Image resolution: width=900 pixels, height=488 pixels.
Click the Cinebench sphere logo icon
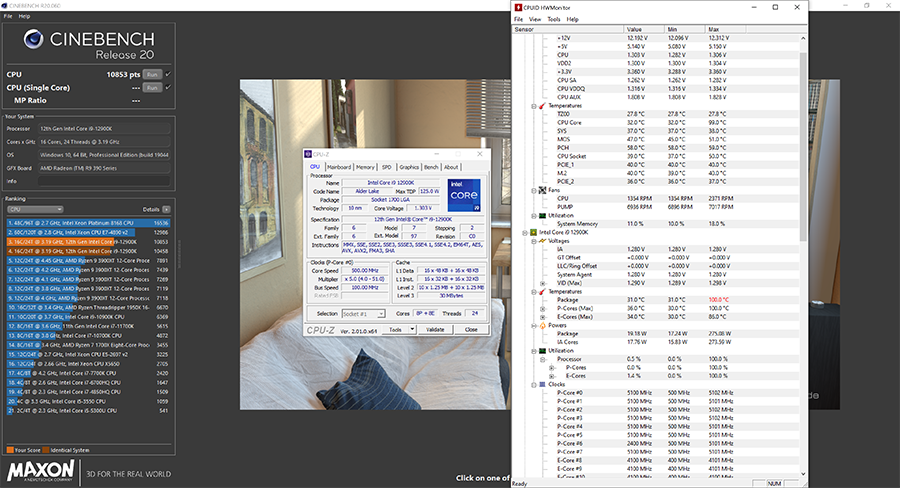tap(33, 40)
